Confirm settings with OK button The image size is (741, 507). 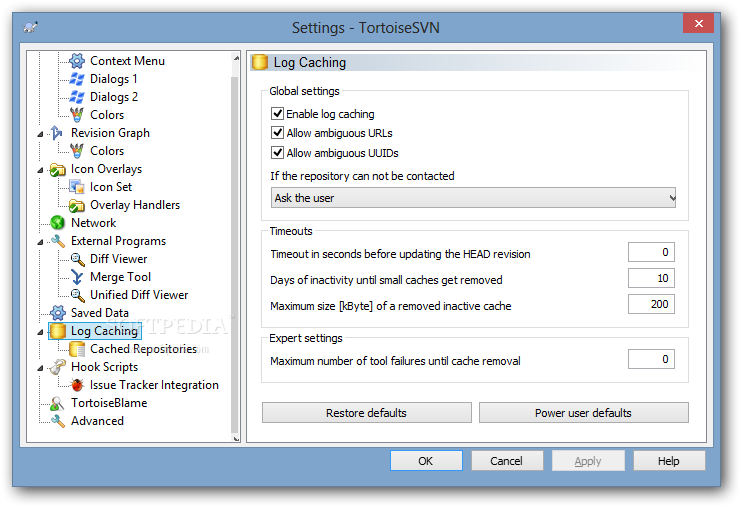426,461
